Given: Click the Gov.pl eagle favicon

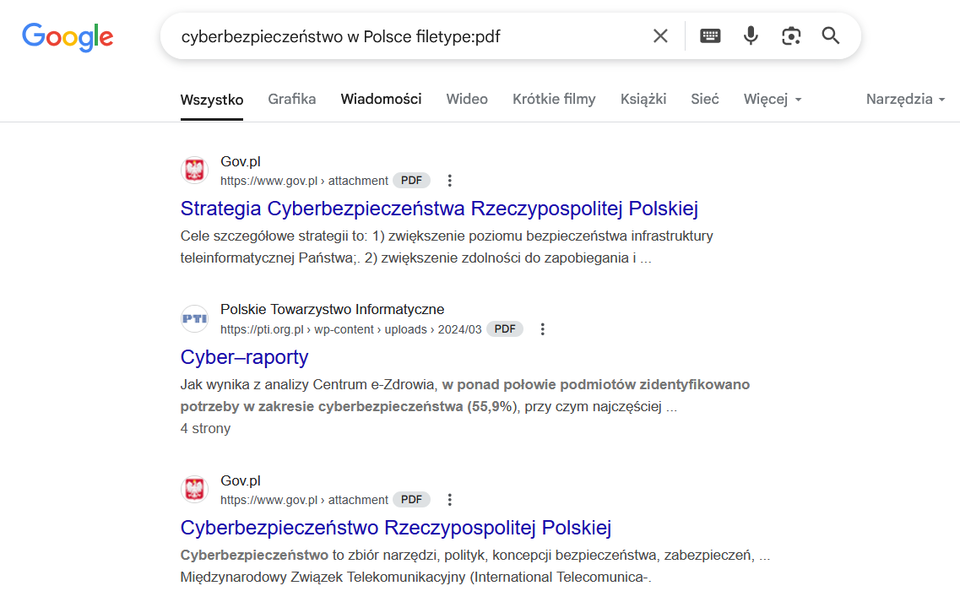Looking at the screenshot, I should 194,170.
